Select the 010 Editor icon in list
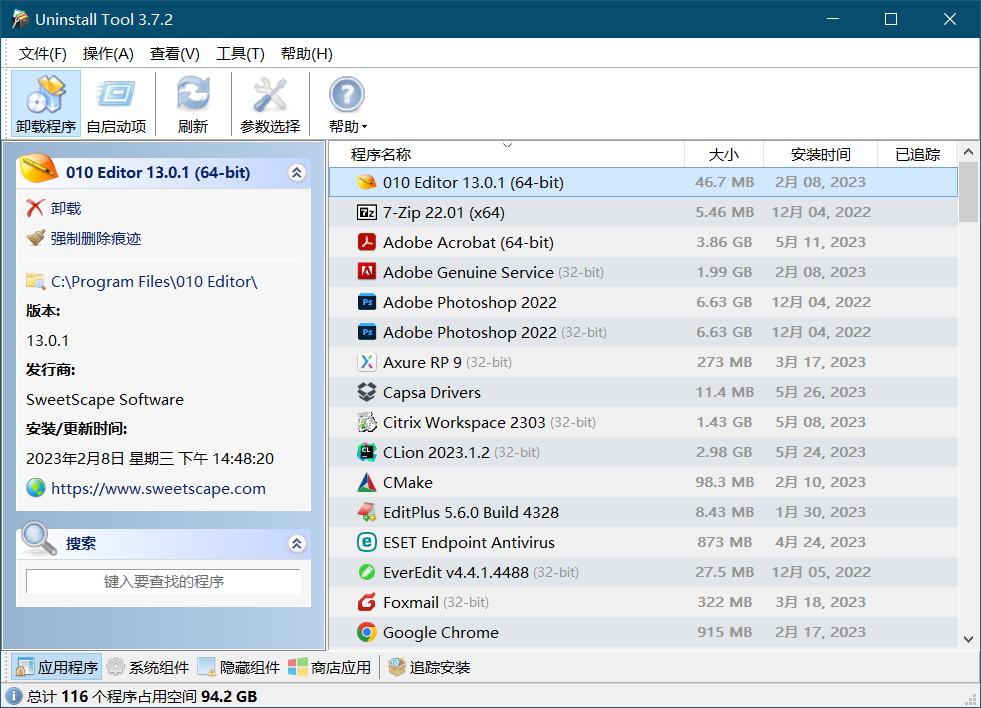The height and width of the screenshot is (708, 981). (367, 182)
